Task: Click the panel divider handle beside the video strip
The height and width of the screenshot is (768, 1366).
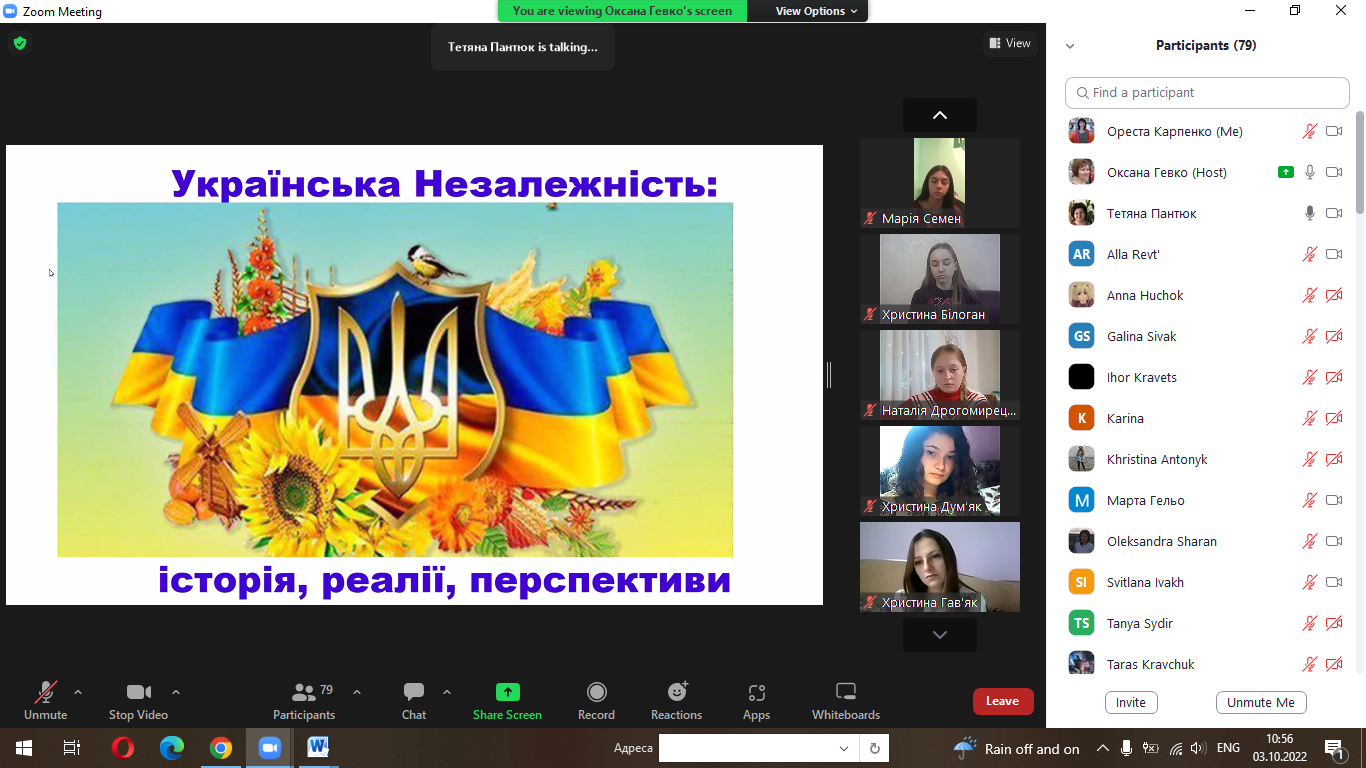Action: coord(829,375)
